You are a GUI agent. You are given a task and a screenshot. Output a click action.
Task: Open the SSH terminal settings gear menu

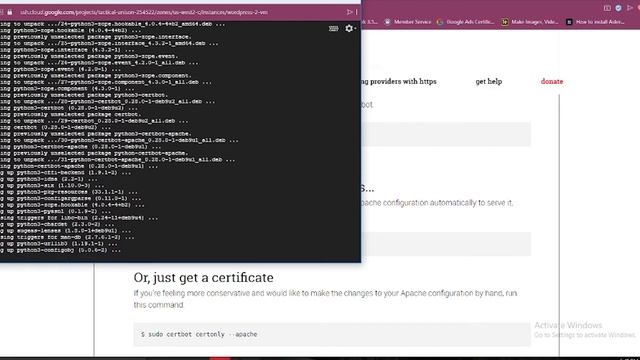[x=350, y=28]
